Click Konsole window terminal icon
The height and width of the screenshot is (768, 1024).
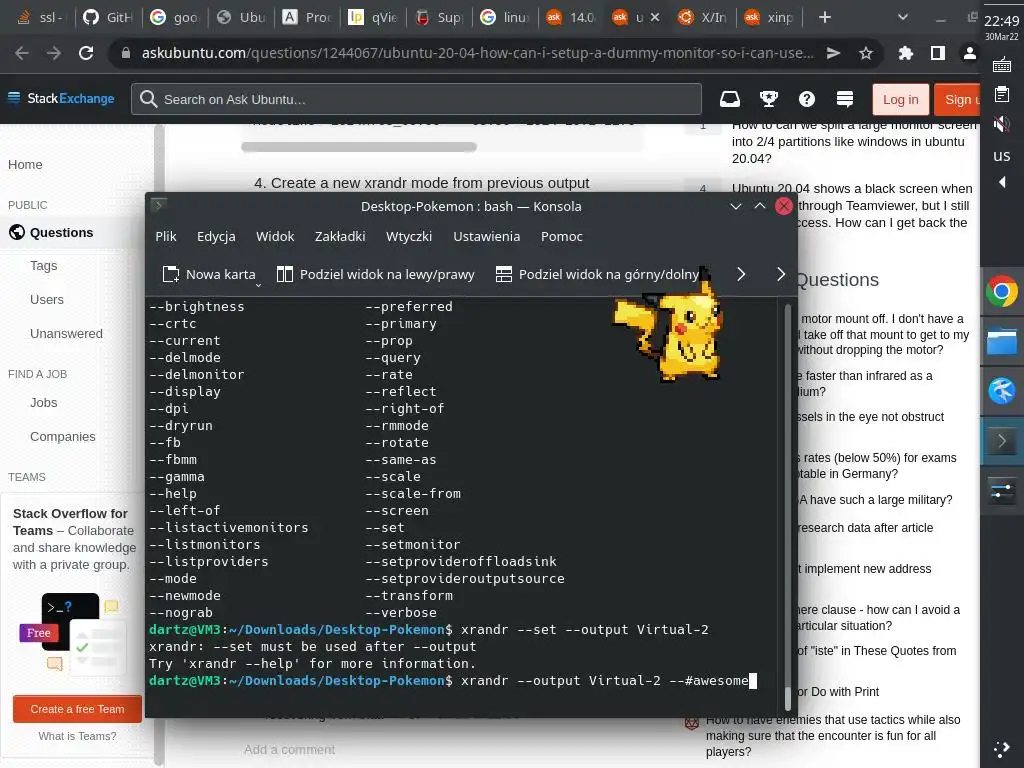[159, 206]
